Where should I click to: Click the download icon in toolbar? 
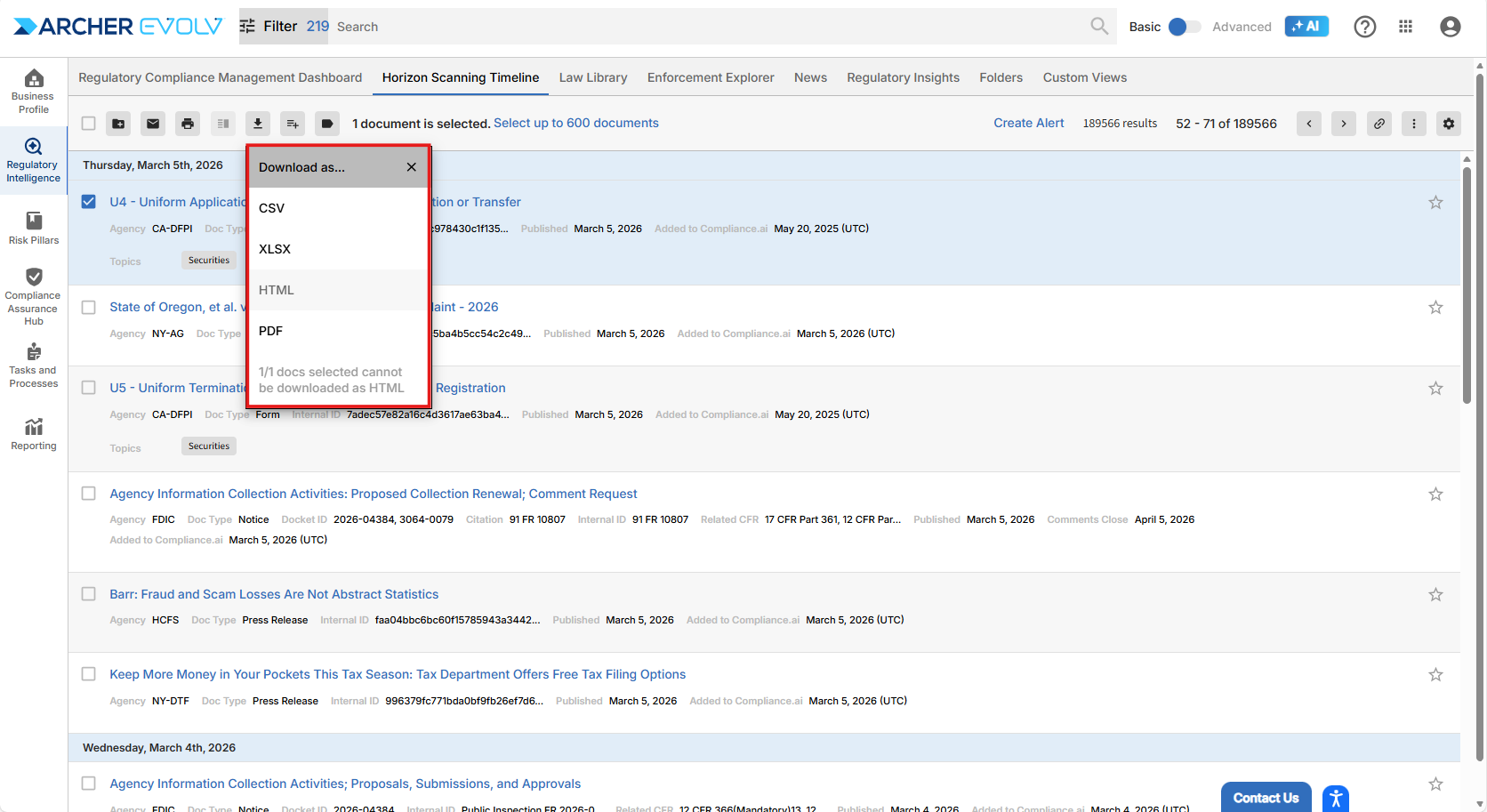coord(258,124)
